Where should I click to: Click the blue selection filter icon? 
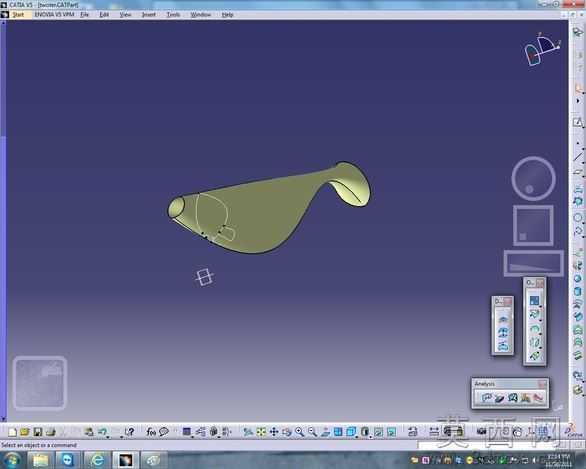pos(186,432)
